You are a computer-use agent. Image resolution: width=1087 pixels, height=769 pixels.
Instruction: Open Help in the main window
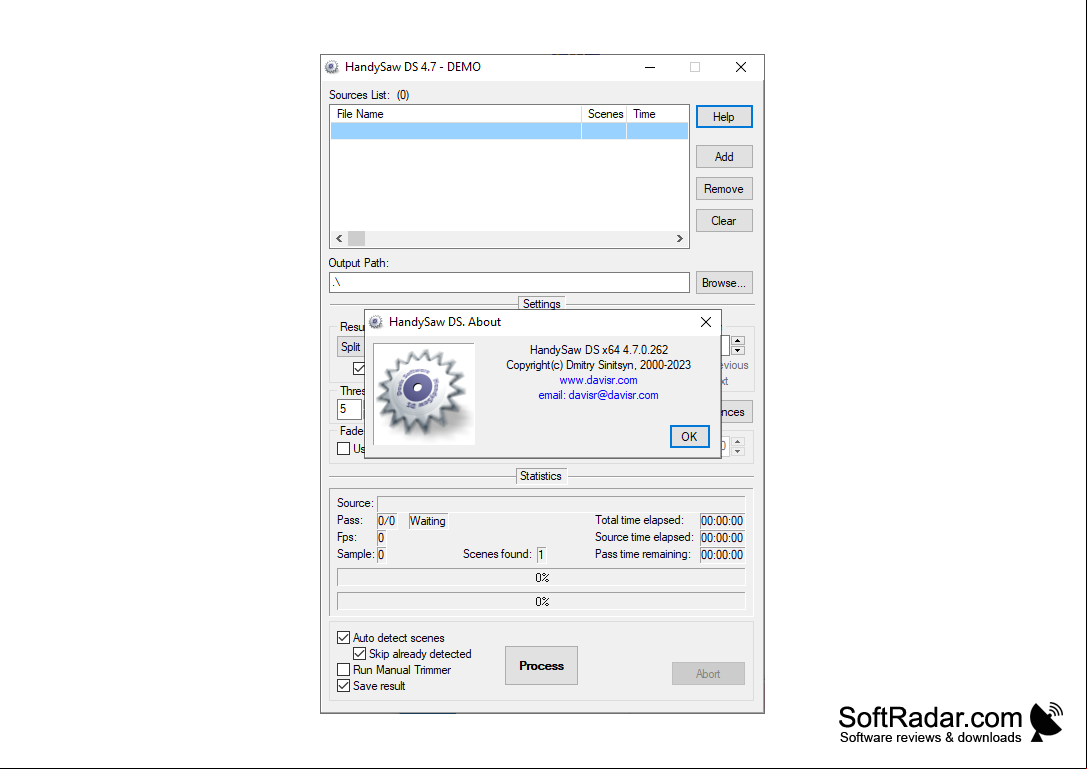tap(724, 117)
